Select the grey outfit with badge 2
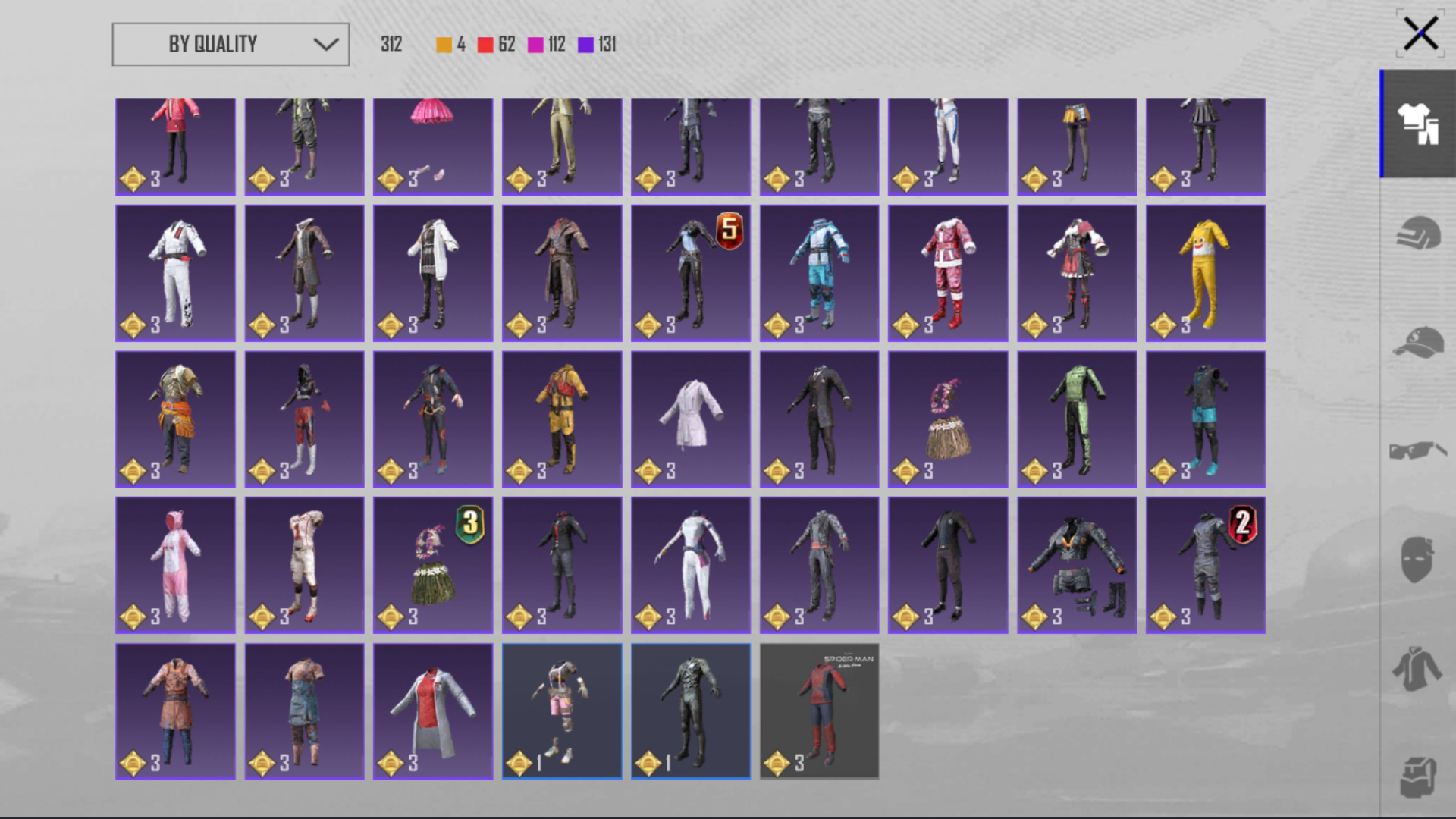The height and width of the screenshot is (819, 1456). tap(1206, 565)
